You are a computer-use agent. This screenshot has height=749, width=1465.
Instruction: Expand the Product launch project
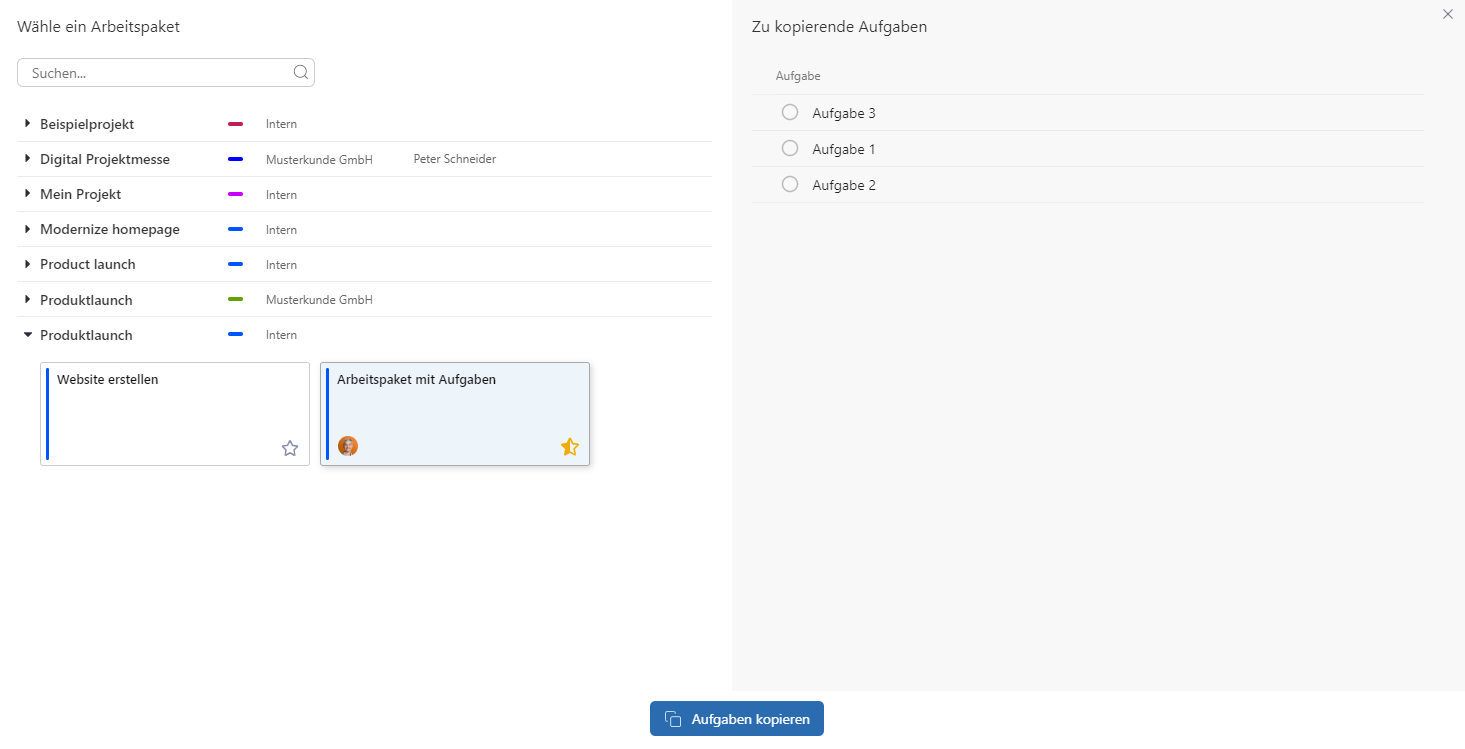(28, 263)
